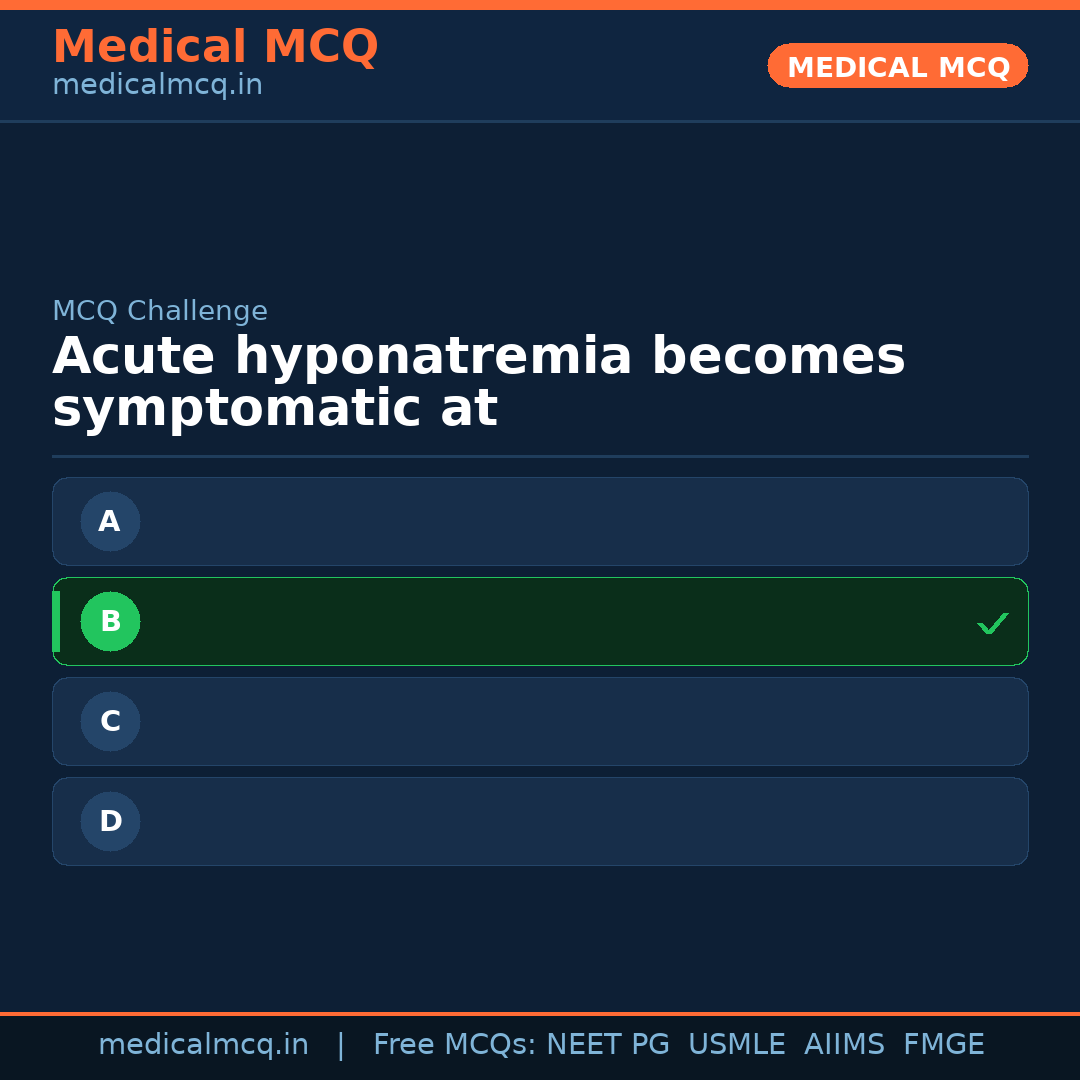Click the blank answer area of option D
This screenshot has height=1080, width=1080.
[580, 821]
